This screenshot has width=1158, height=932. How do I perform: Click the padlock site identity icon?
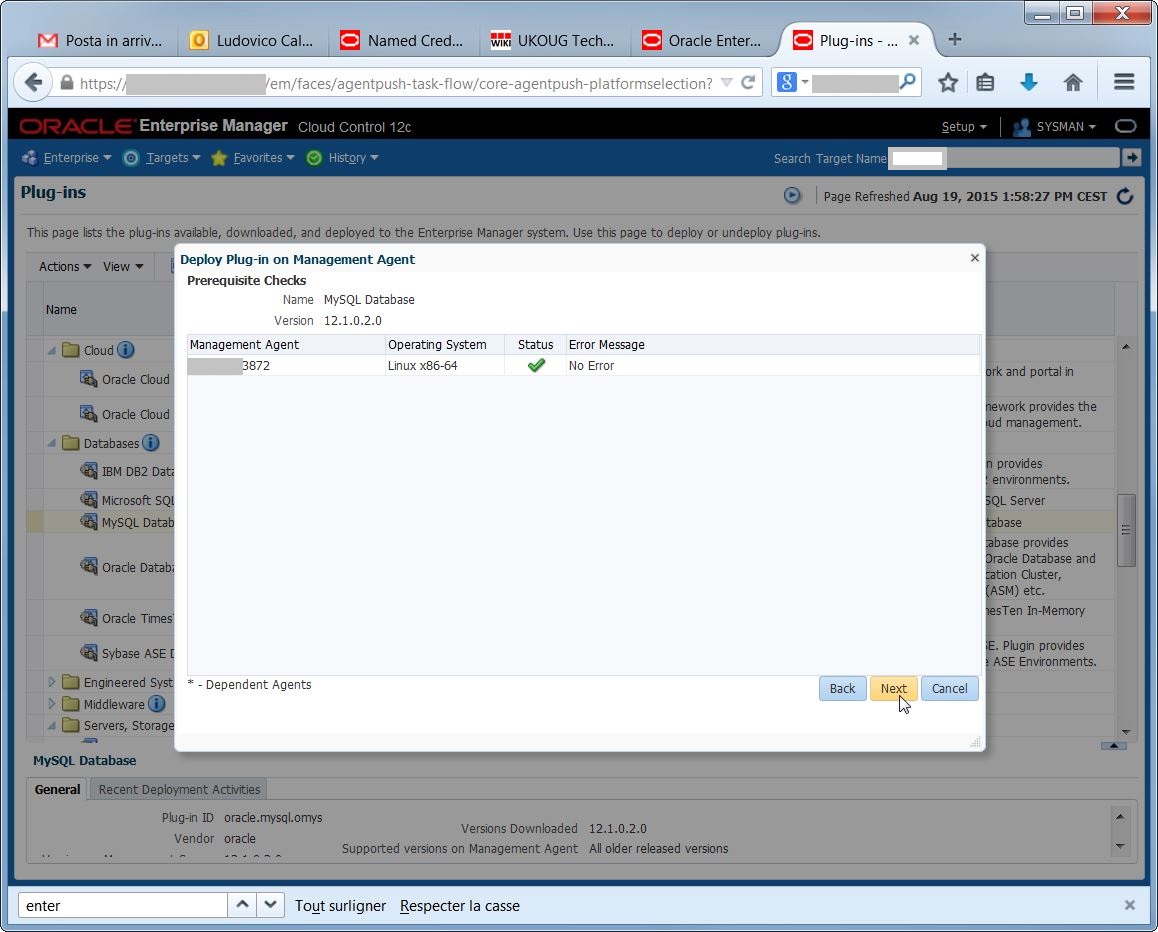click(x=66, y=83)
